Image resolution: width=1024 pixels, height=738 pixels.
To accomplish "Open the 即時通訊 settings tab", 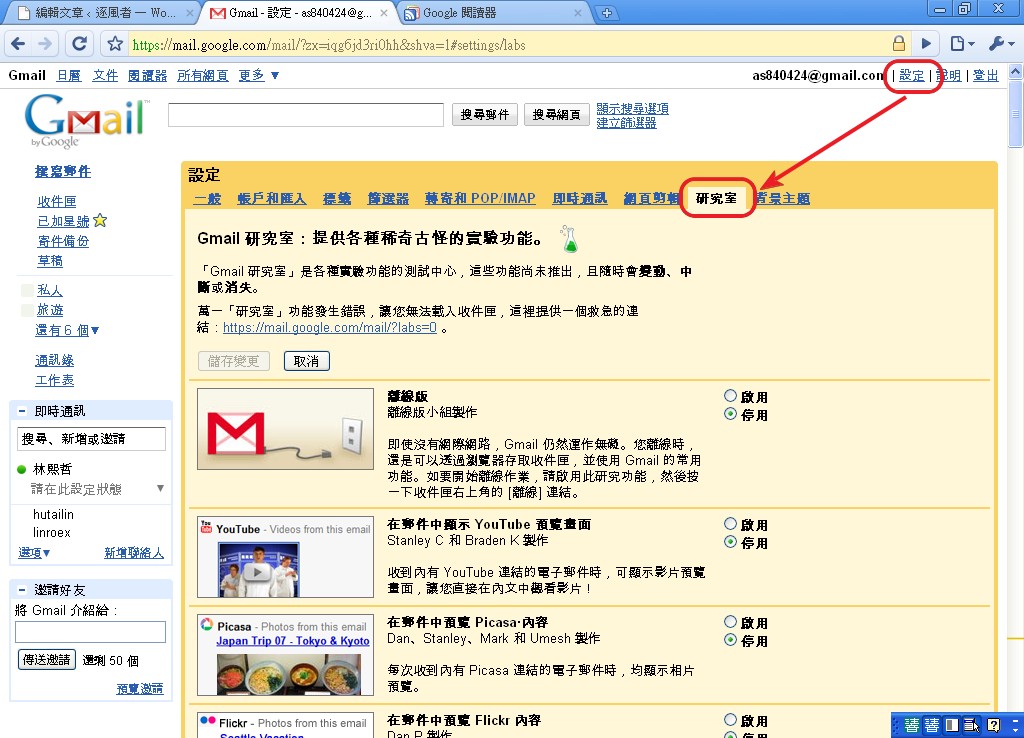I will (x=579, y=199).
